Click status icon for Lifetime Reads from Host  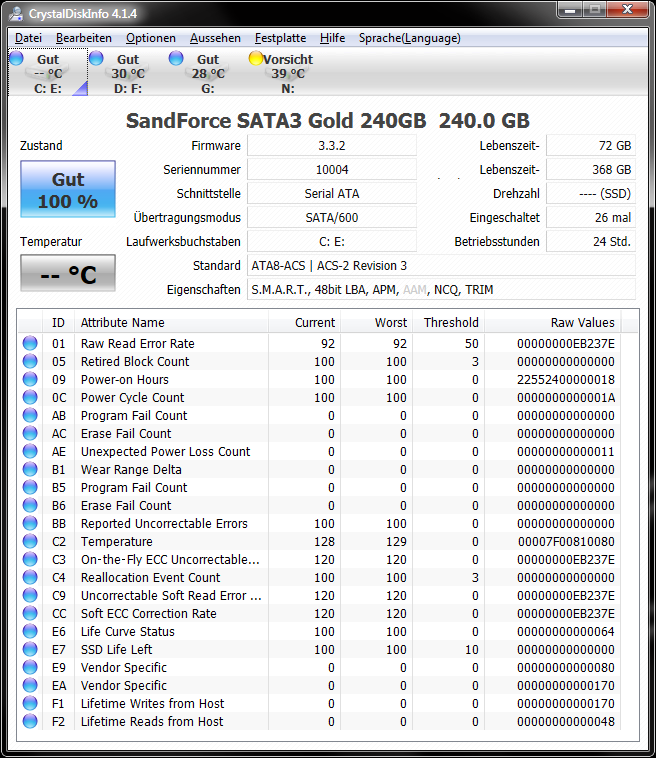tap(30, 721)
